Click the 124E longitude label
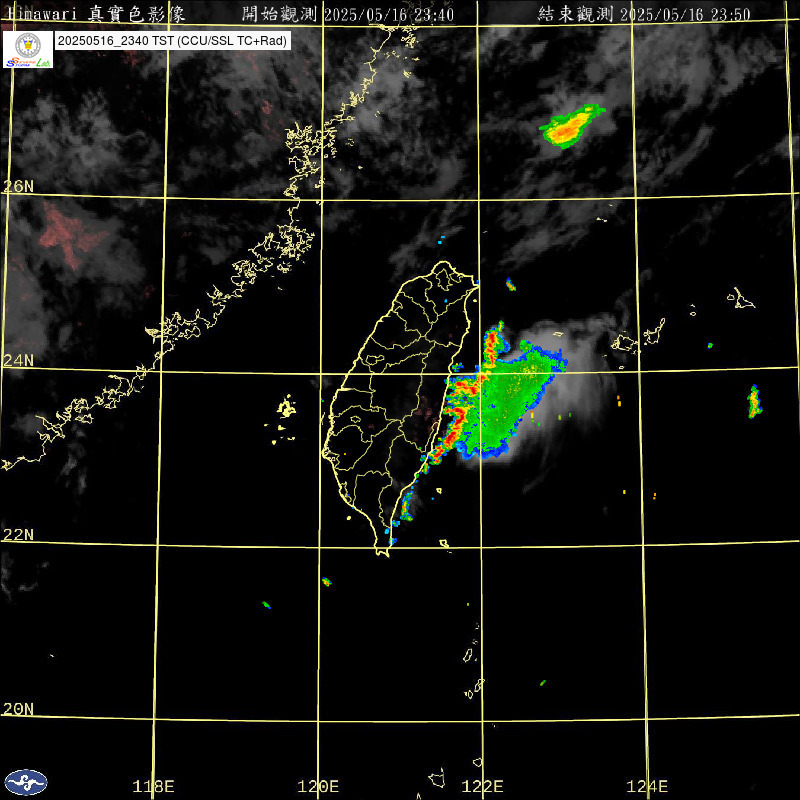The image size is (800, 800). 647,786
